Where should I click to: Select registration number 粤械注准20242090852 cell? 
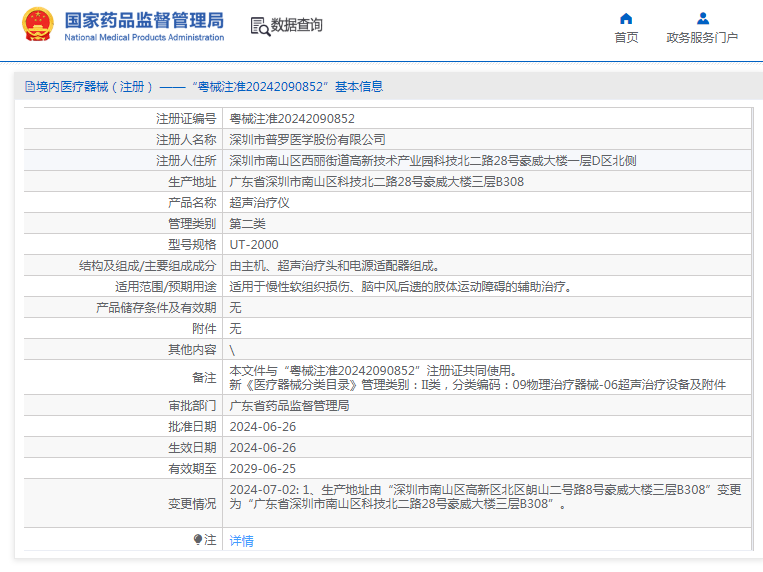pyautogui.click(x=292, y=119)
